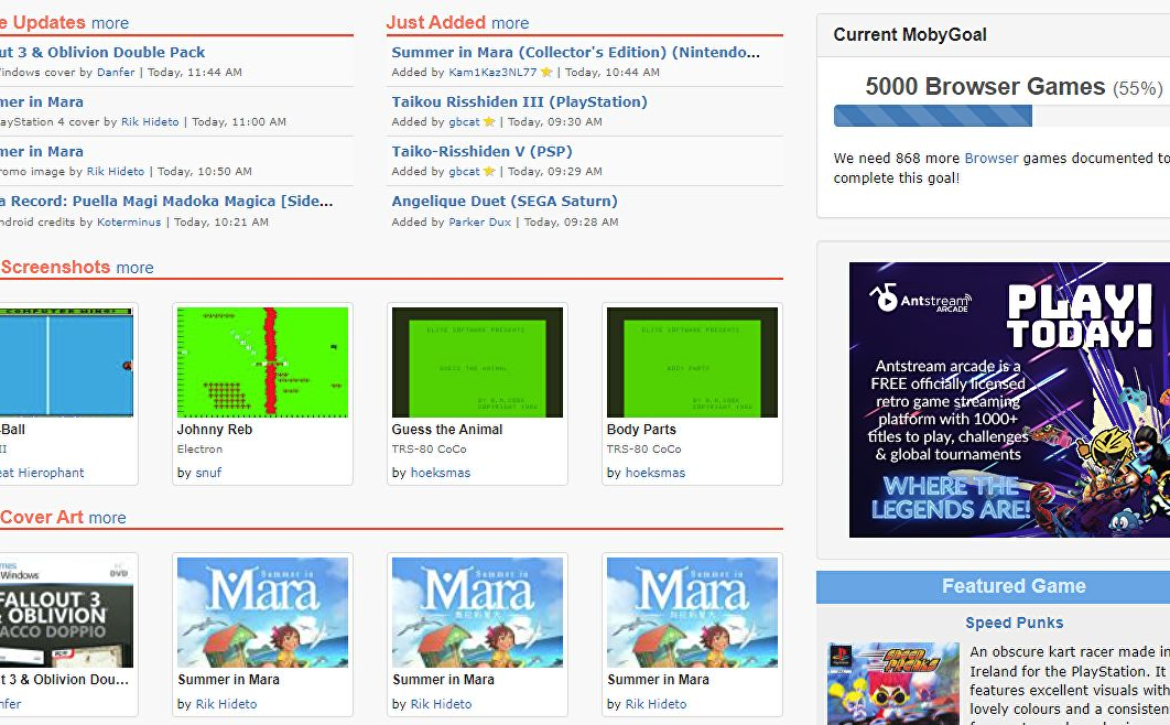This screenshot has height=725, width=1170.
Task: Open Summer in Mara Collector's Edition link
Action: [x=575, y=52]
